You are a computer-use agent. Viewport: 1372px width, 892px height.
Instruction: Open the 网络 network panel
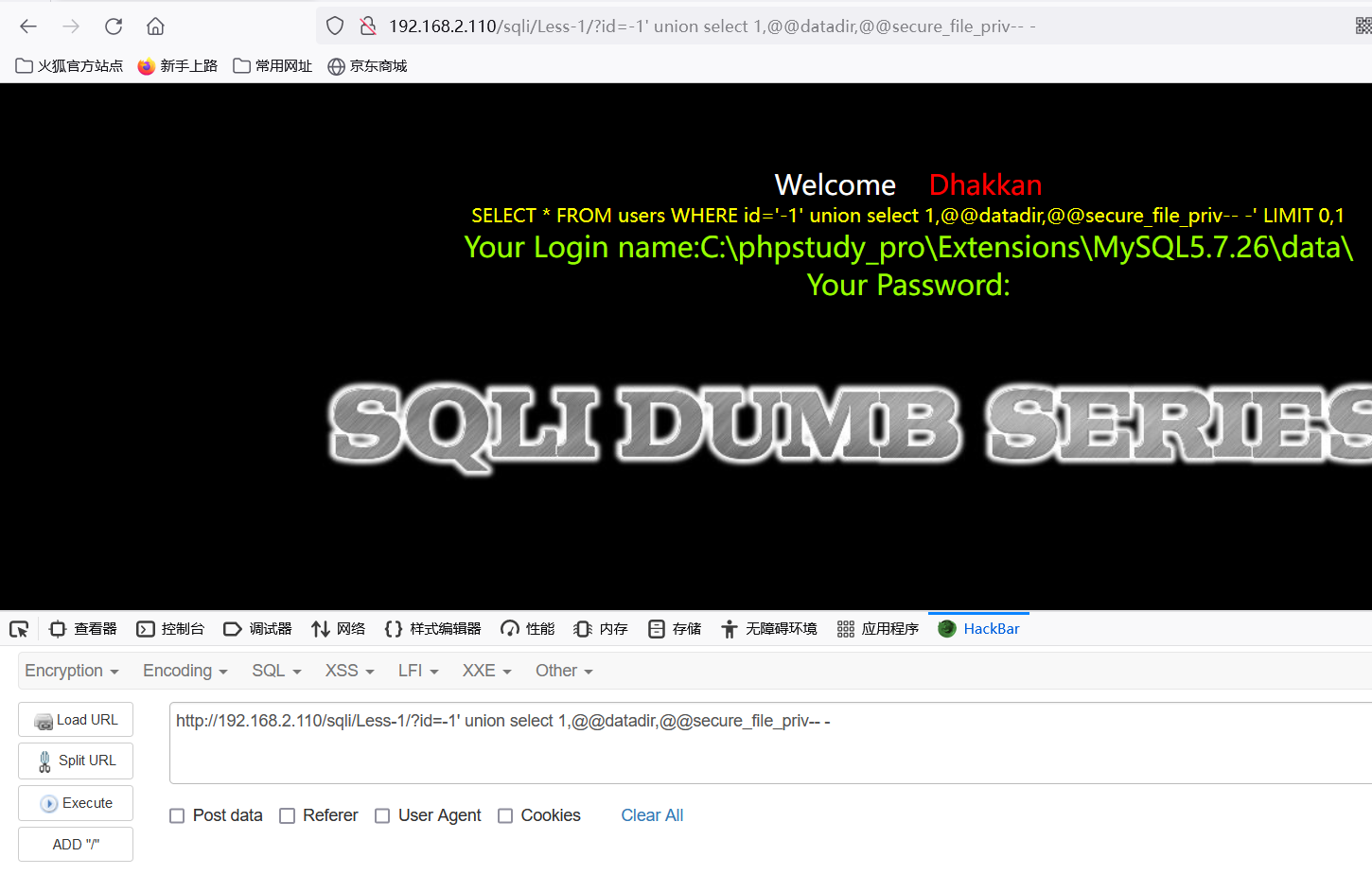pos(338,629)
